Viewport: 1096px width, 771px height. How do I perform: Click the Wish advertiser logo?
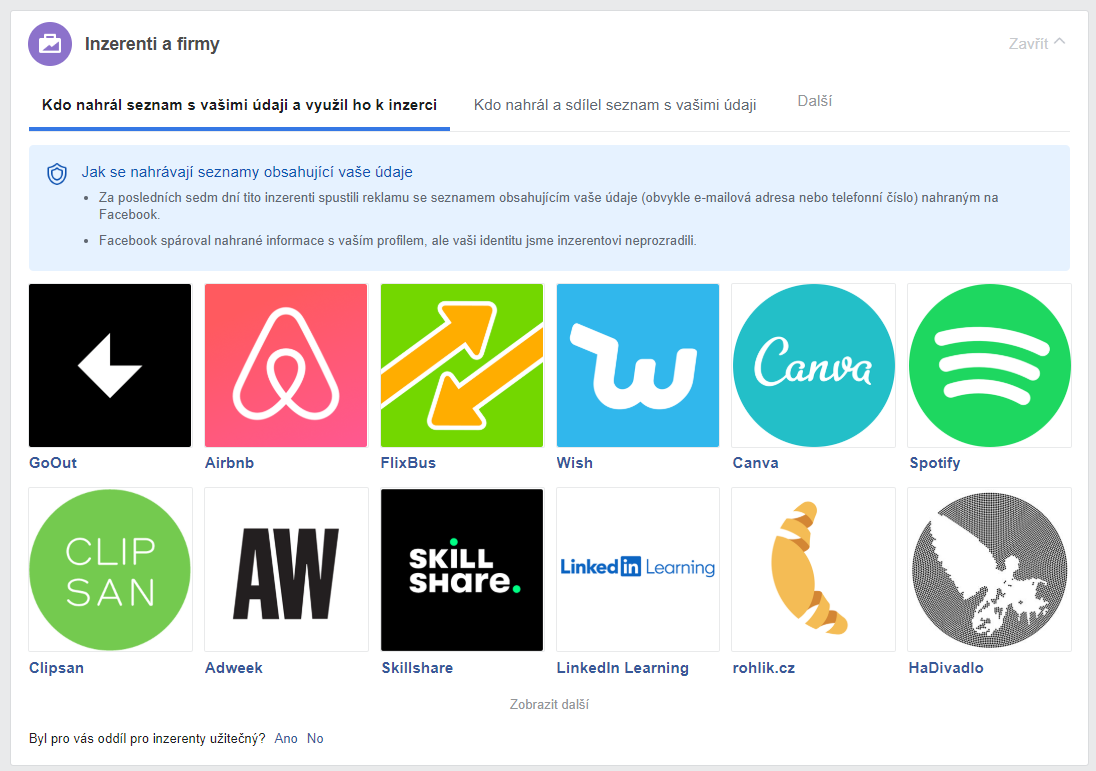[x=637, y=365]
